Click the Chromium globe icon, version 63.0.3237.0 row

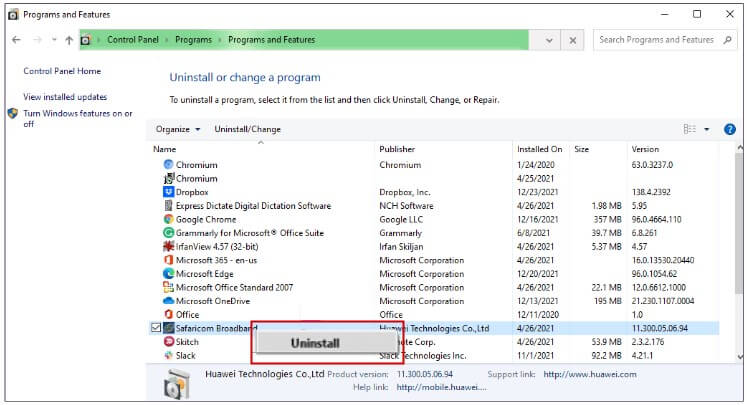168,164
